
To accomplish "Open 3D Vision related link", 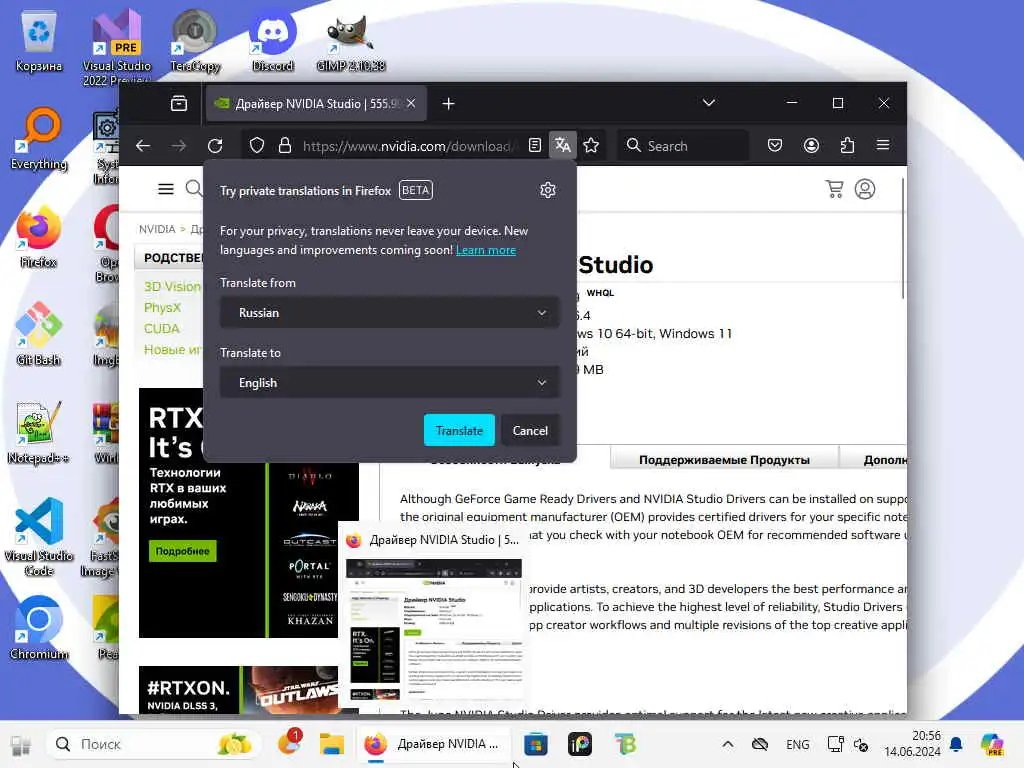I will point(172,287).
